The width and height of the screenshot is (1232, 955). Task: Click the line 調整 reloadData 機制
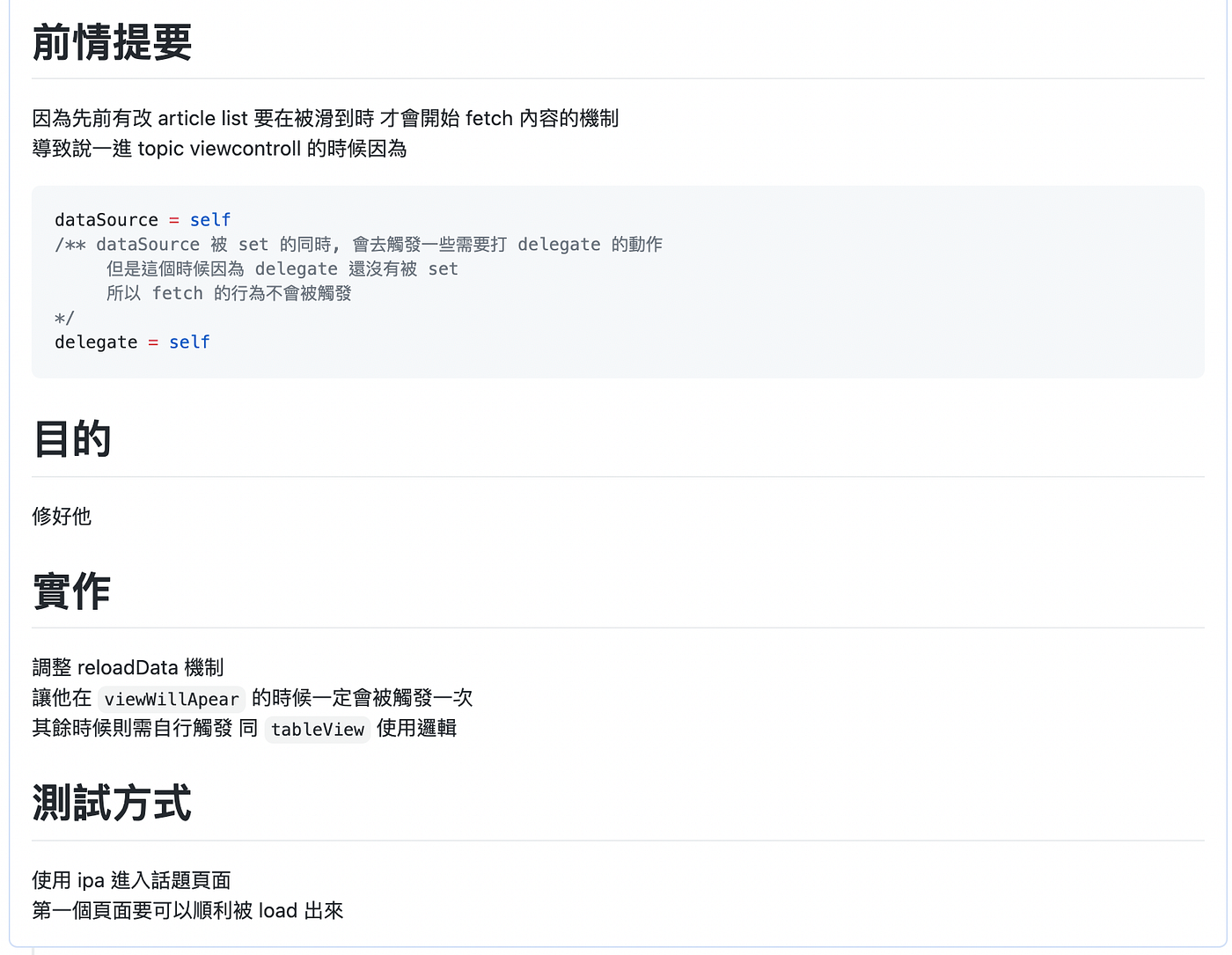[128, 667]
